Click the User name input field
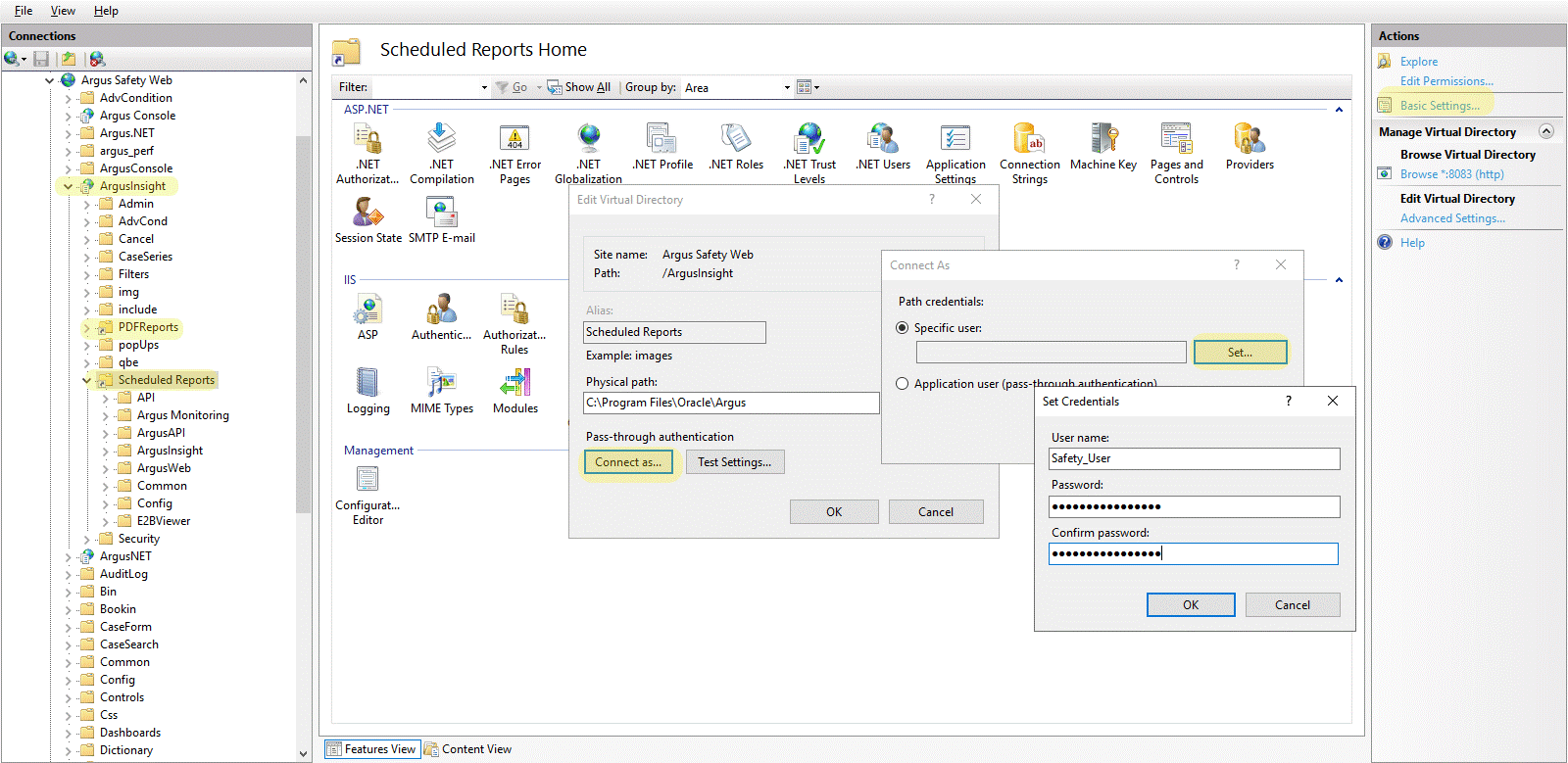 [x=1194, y=458]
